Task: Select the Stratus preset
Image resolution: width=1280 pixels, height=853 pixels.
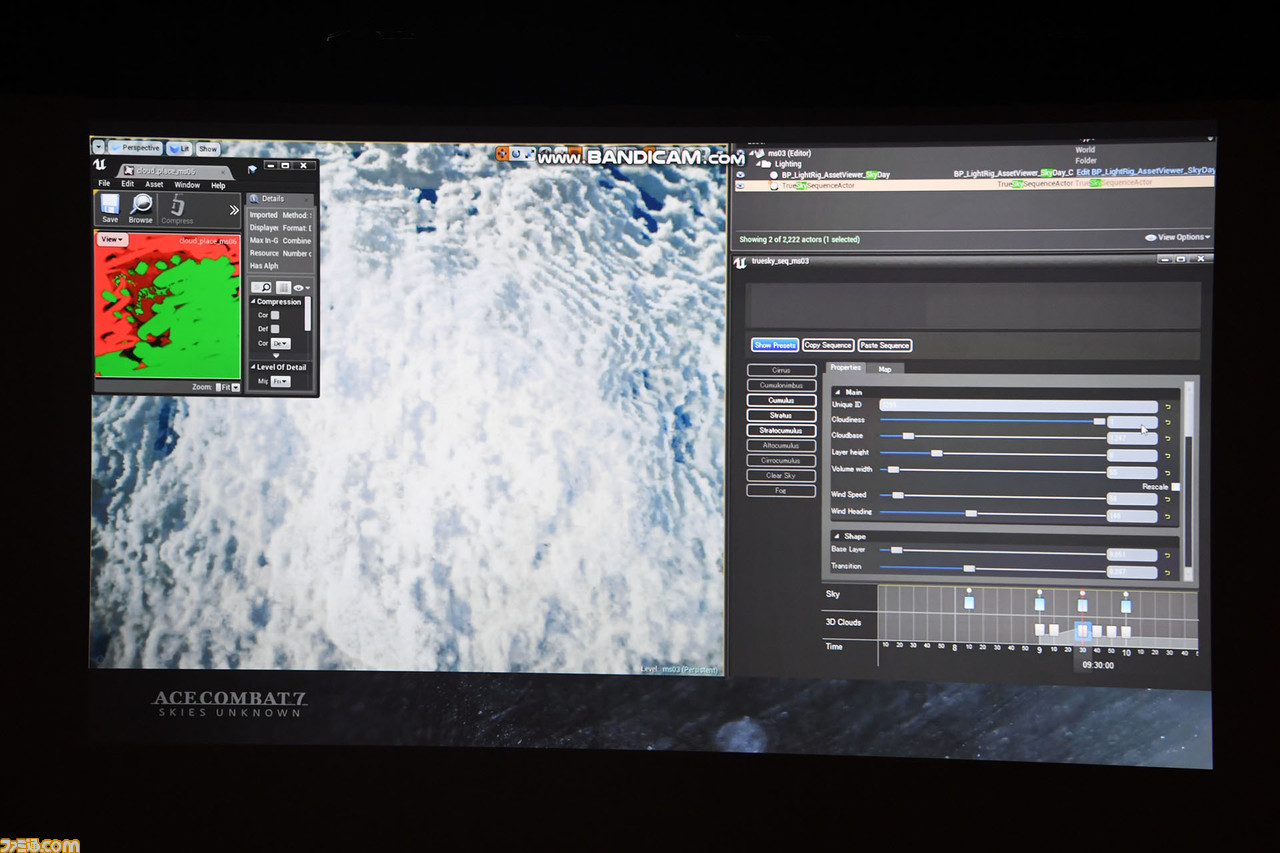Action: 781,415
